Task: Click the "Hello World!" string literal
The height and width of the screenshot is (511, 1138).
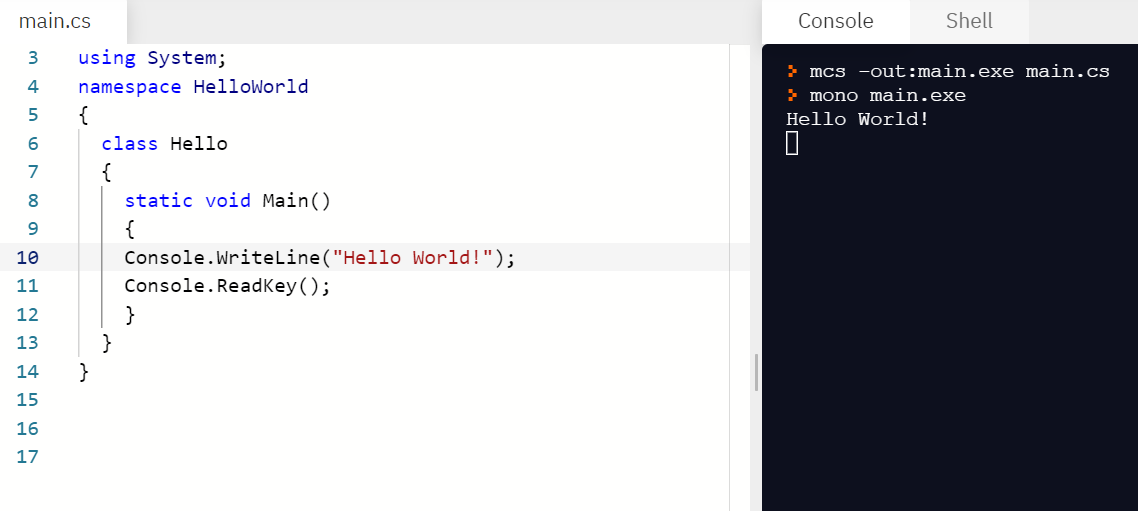Action: [412, 258]
